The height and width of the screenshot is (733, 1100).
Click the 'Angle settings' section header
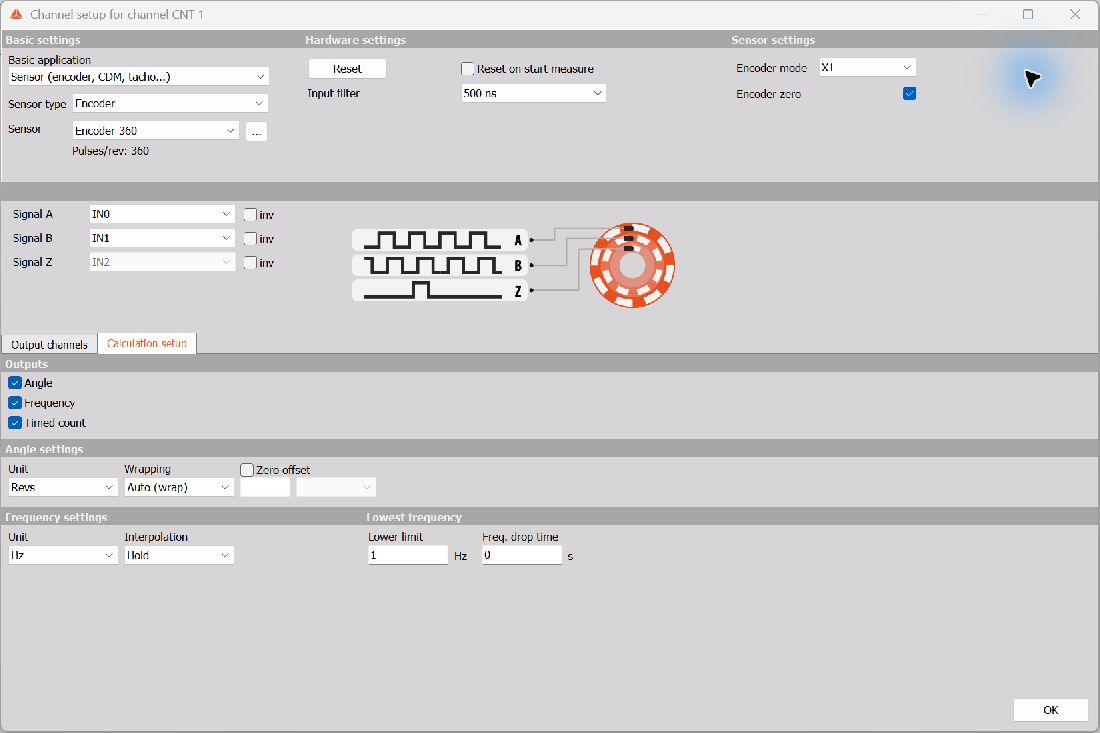[44, 449]
